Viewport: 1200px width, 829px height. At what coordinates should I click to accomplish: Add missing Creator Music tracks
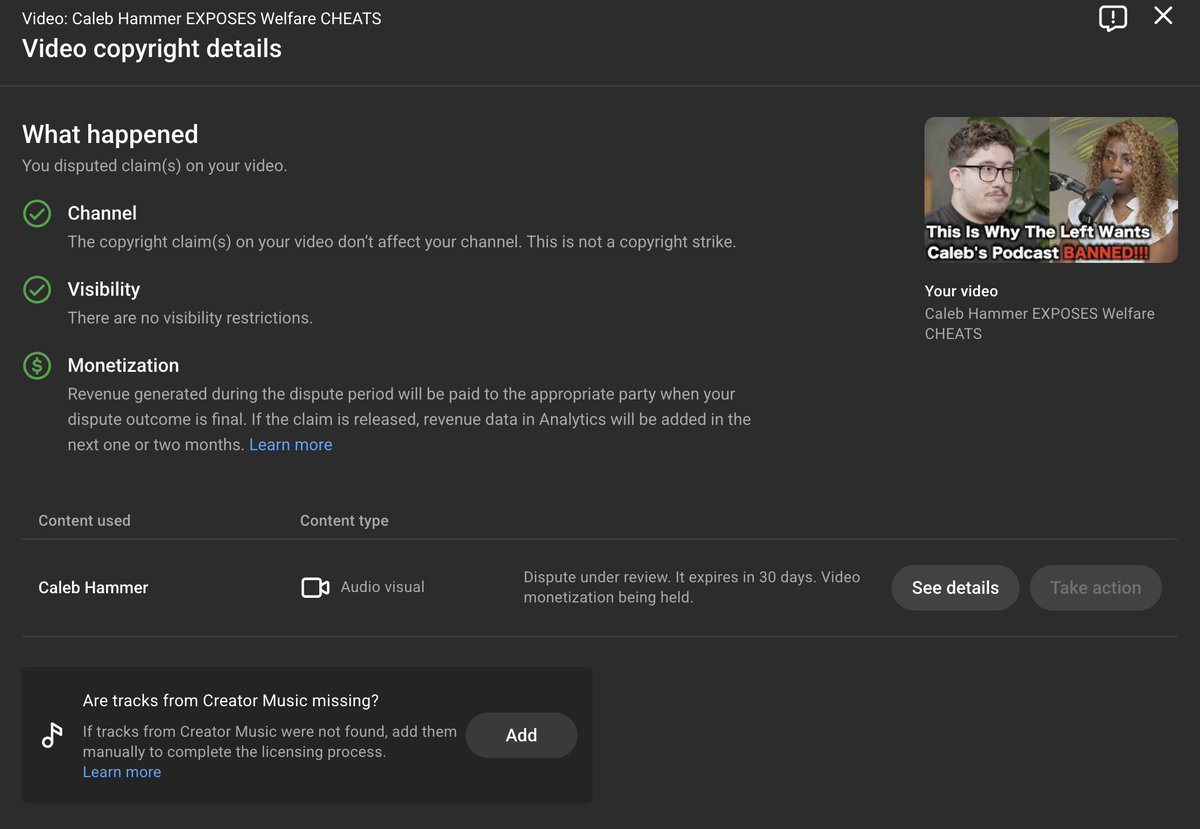tap(521, 735)
